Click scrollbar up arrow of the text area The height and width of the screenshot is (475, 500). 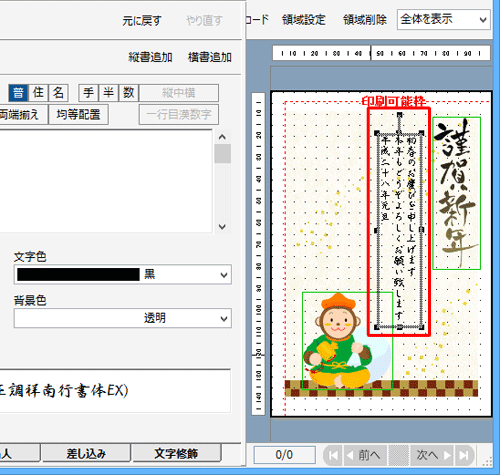[222, 137]
